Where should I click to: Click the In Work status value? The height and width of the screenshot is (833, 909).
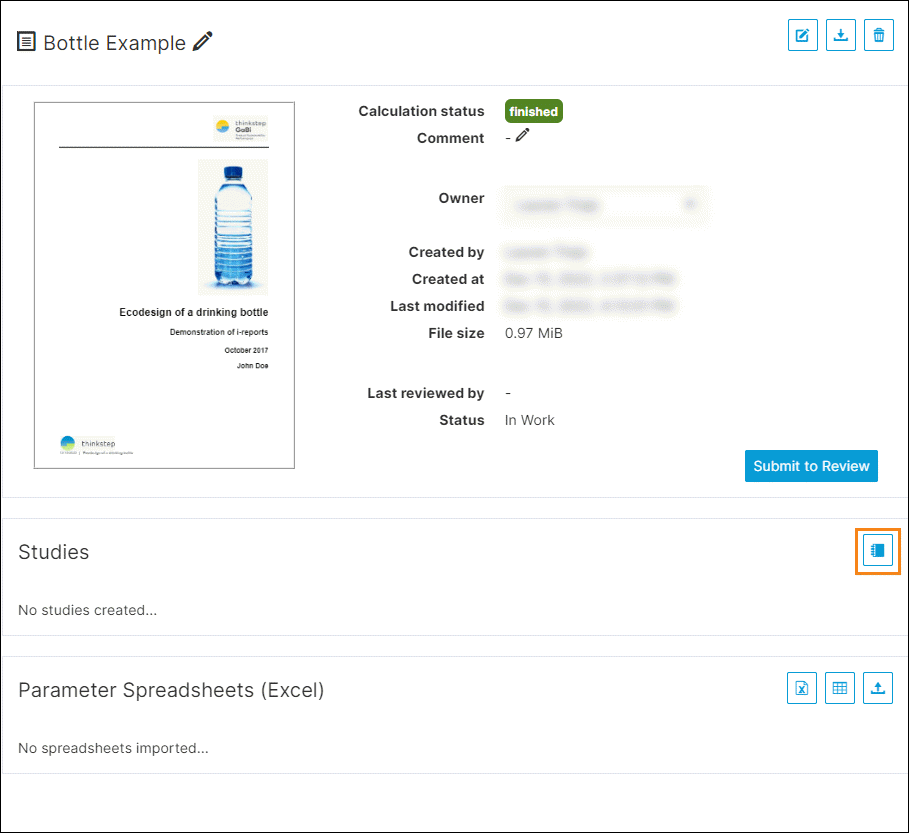tap(529, 420)
